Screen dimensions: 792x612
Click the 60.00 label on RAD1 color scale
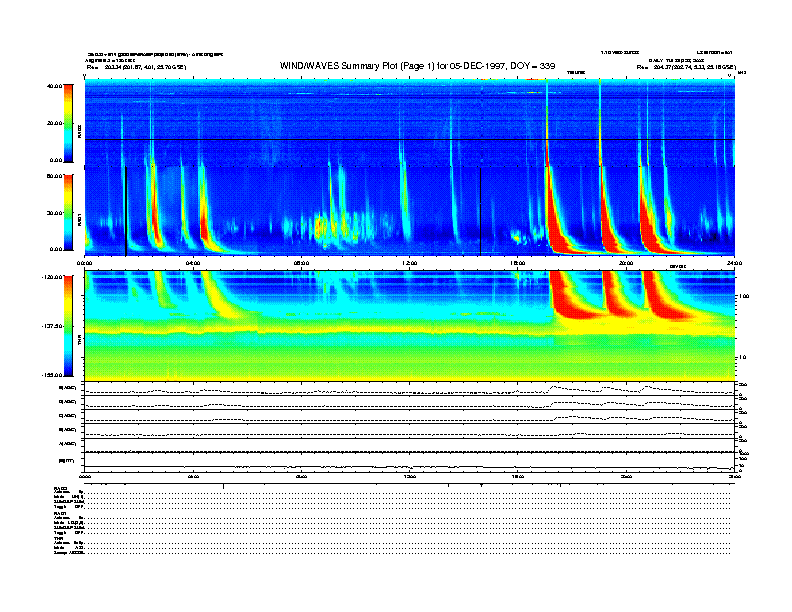[54, 176]
